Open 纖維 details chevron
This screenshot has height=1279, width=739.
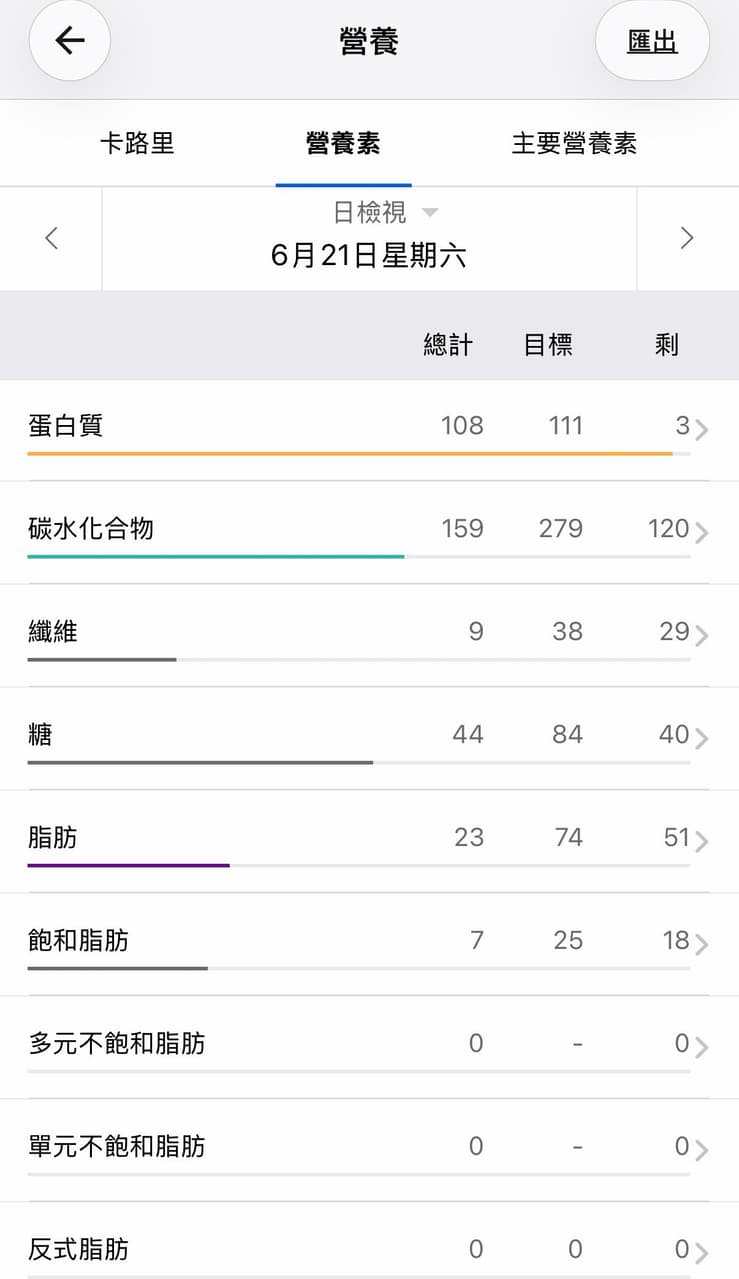tap(702, 636)
